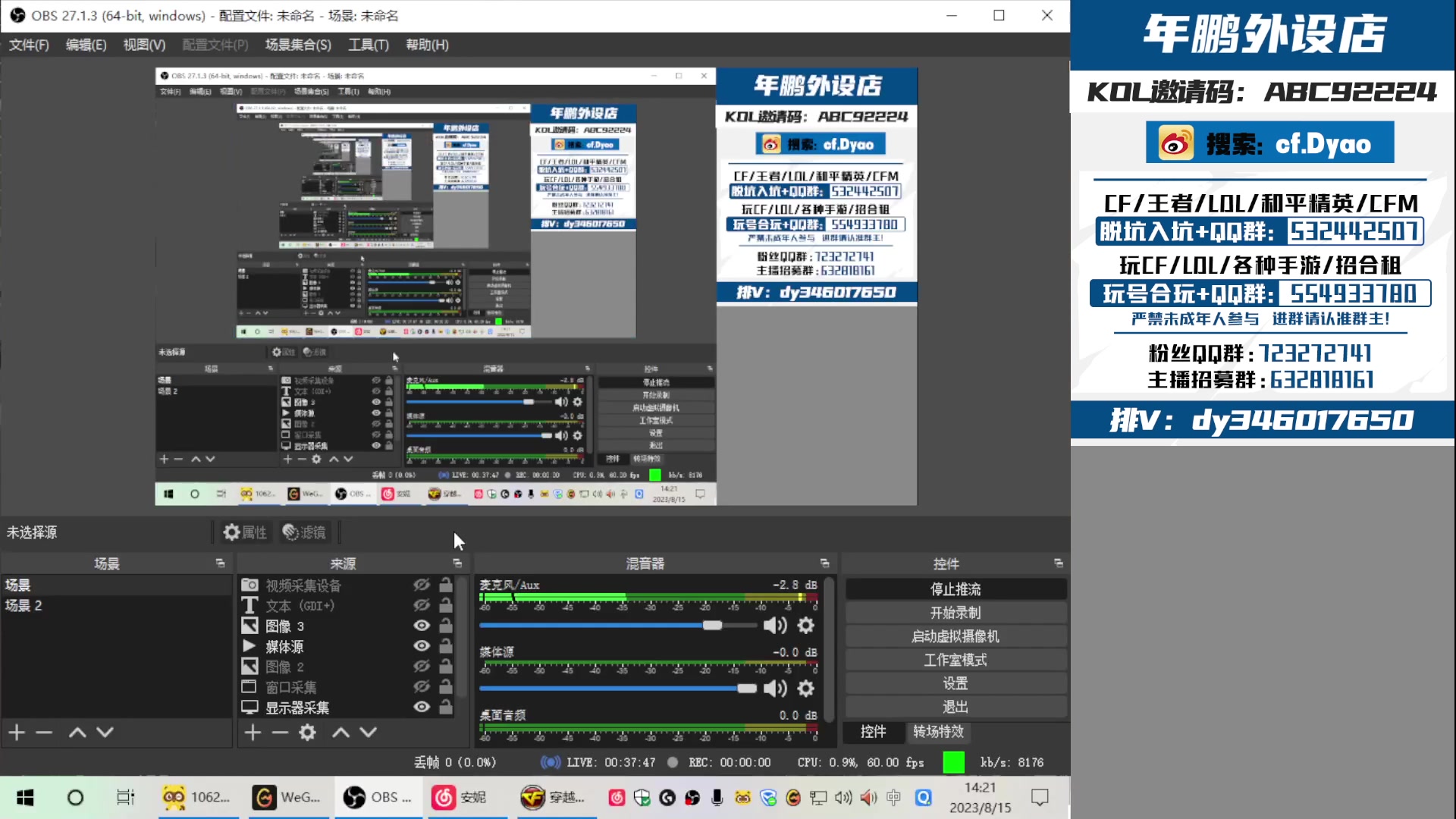The height and width of the screenshot is (819, 1456).
Task: Open the 工具(T) menu
Action: tap(369, 45)
